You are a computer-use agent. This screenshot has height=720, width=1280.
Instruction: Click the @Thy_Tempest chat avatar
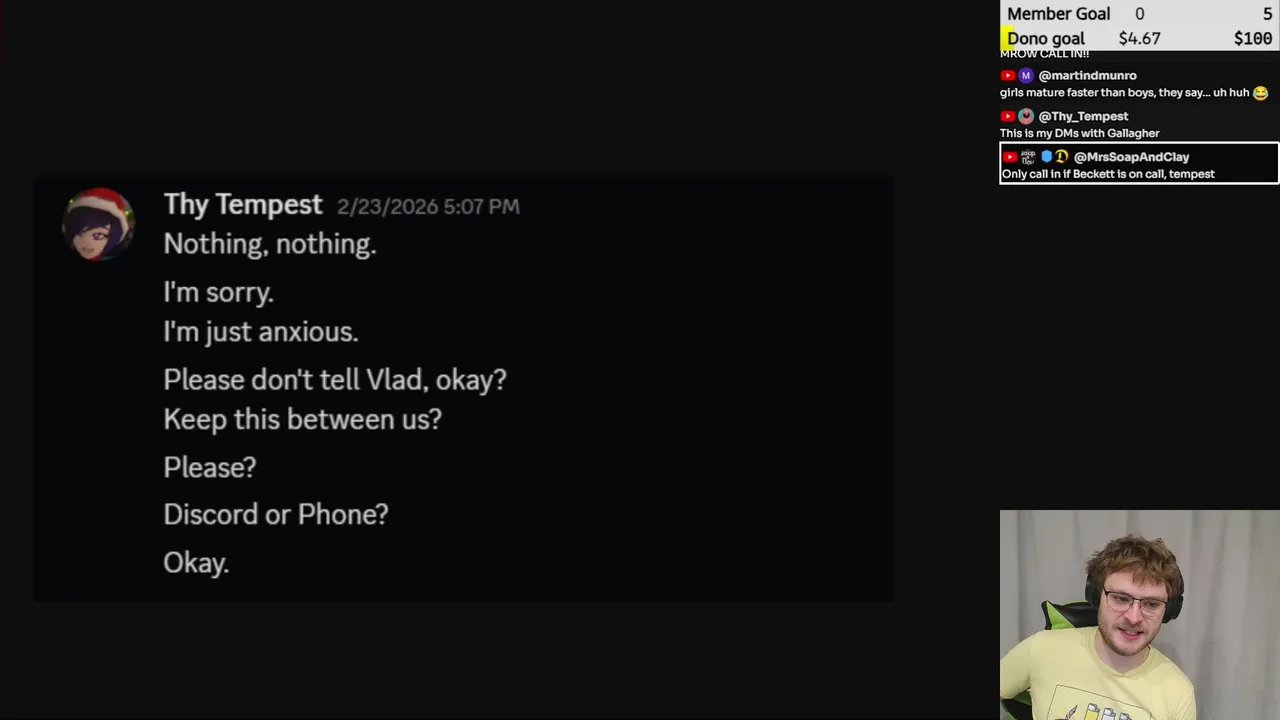click(x=1025, y=117)
